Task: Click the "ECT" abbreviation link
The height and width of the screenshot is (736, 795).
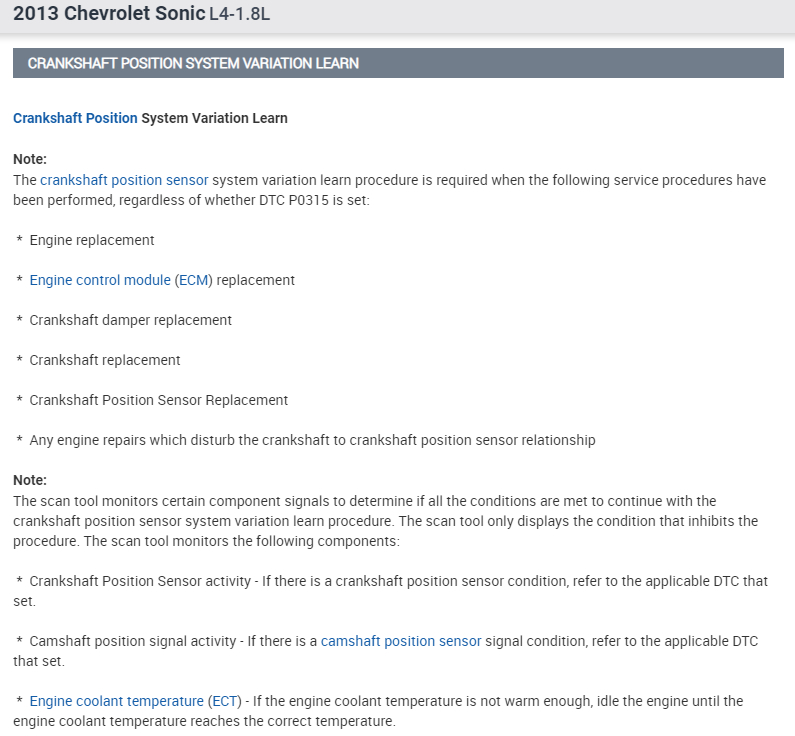Action: tap(224, 701)
